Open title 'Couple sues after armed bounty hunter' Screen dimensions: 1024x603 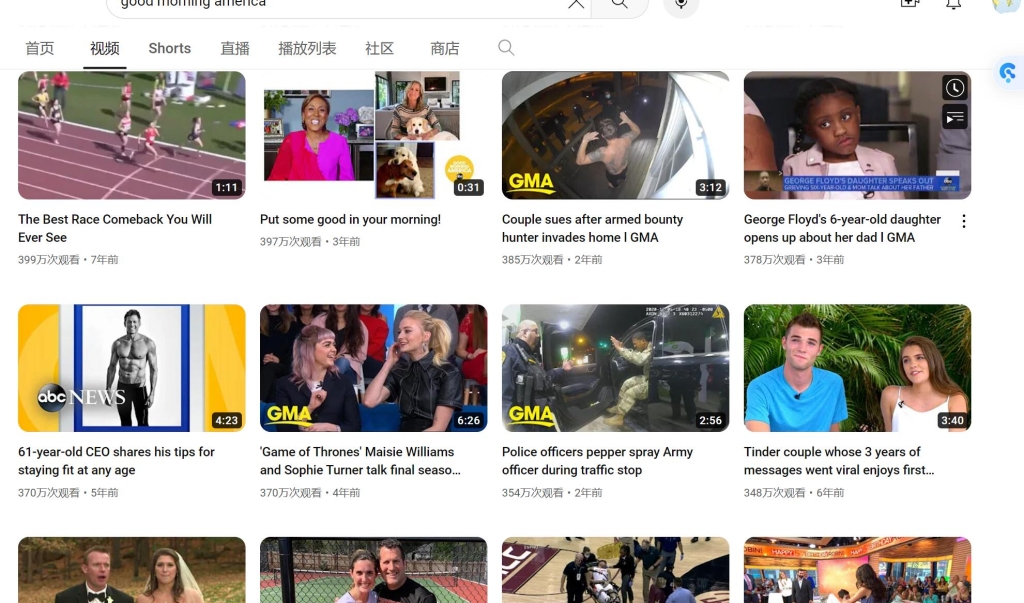click(592, 228)
